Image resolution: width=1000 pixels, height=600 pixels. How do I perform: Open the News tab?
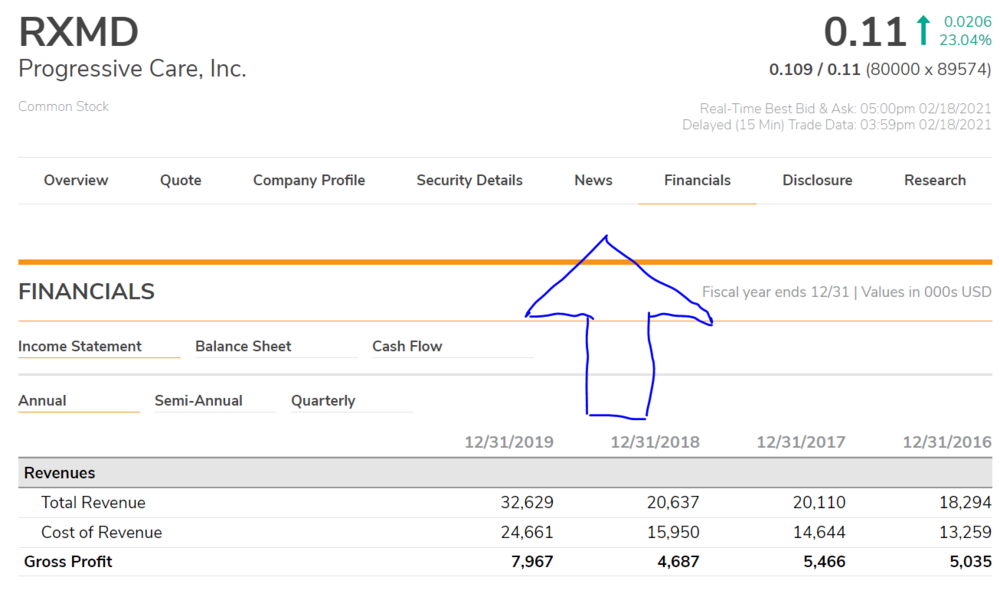pyautogui.click(x=593, y=181)
